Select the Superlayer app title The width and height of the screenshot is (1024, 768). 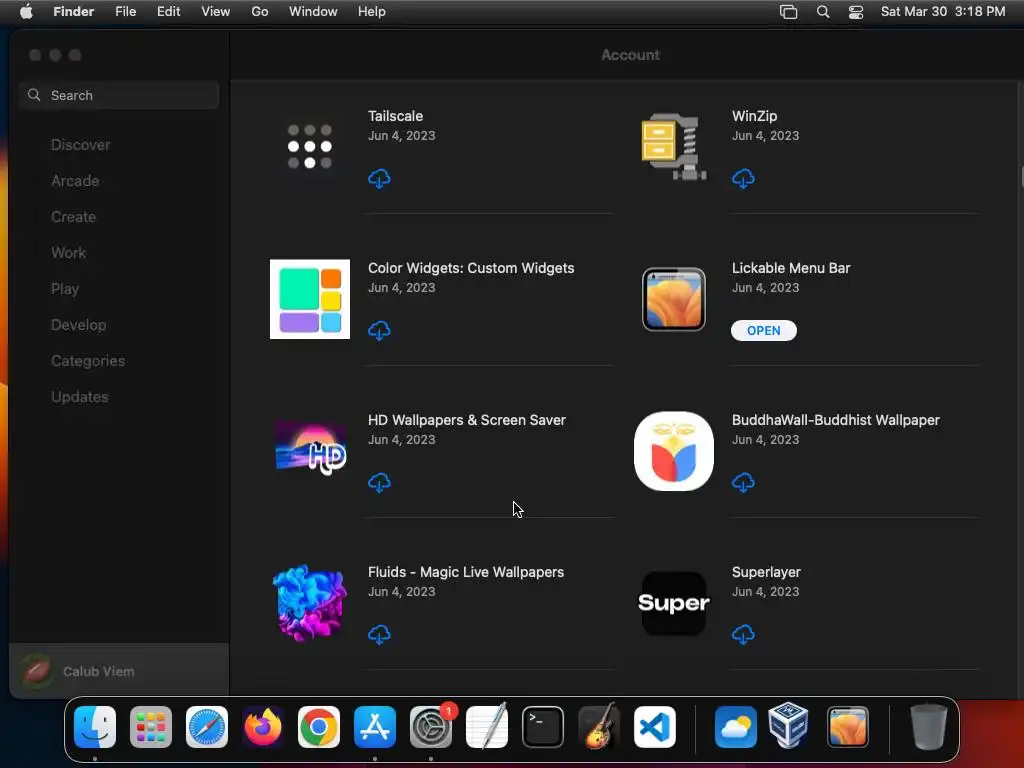pyautogui.click(x=766, y=572)
